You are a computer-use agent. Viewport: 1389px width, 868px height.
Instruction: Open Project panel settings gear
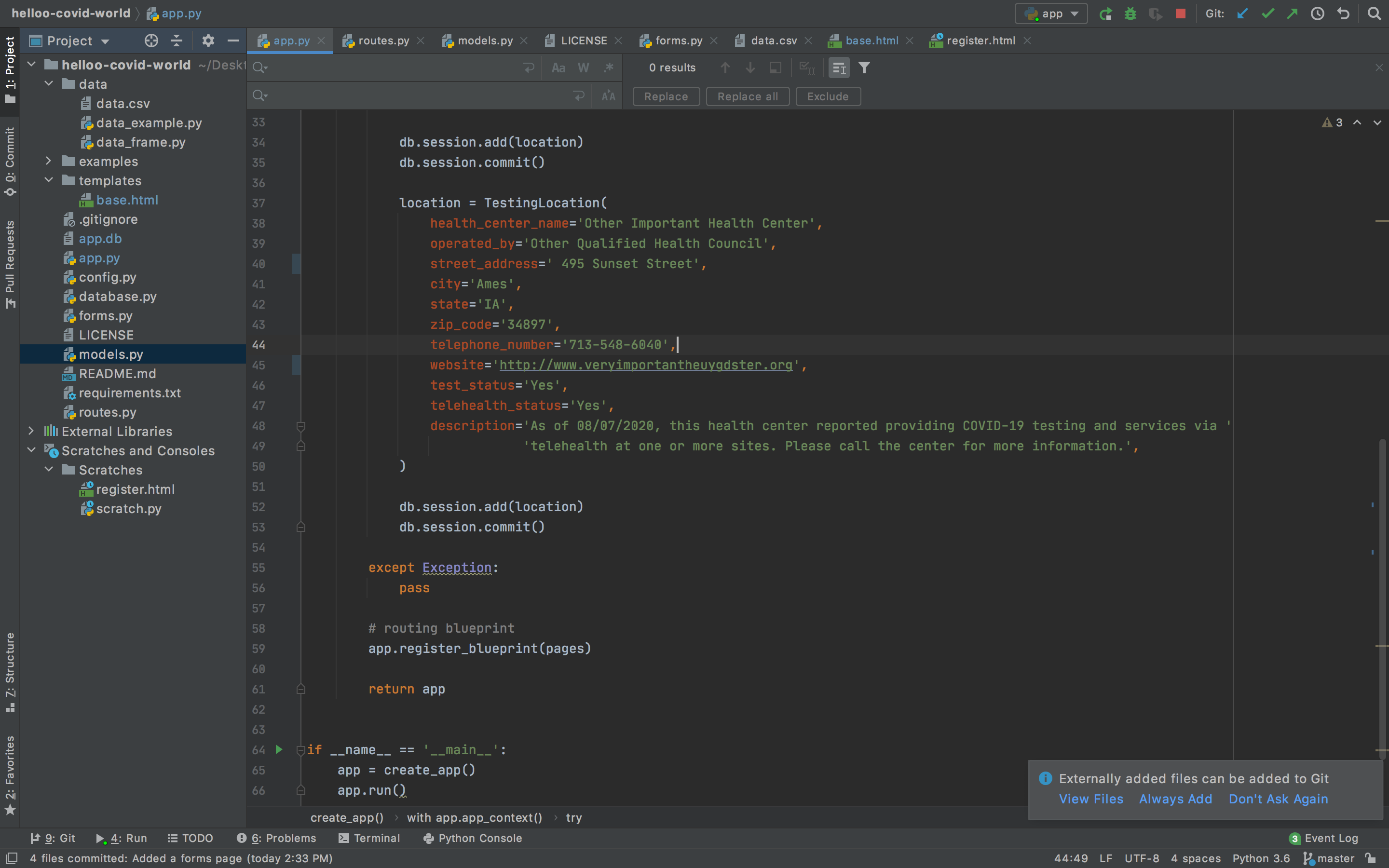(208, 41)
